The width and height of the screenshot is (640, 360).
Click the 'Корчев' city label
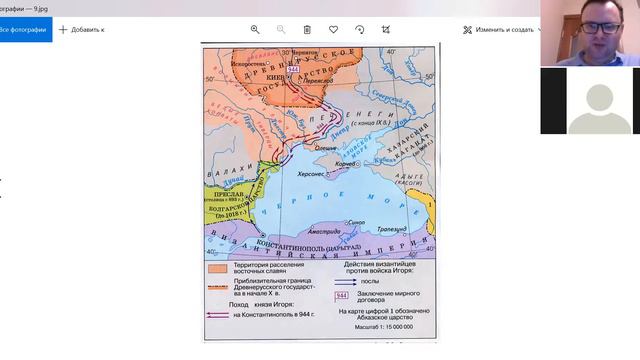click(x=344, y=164)
